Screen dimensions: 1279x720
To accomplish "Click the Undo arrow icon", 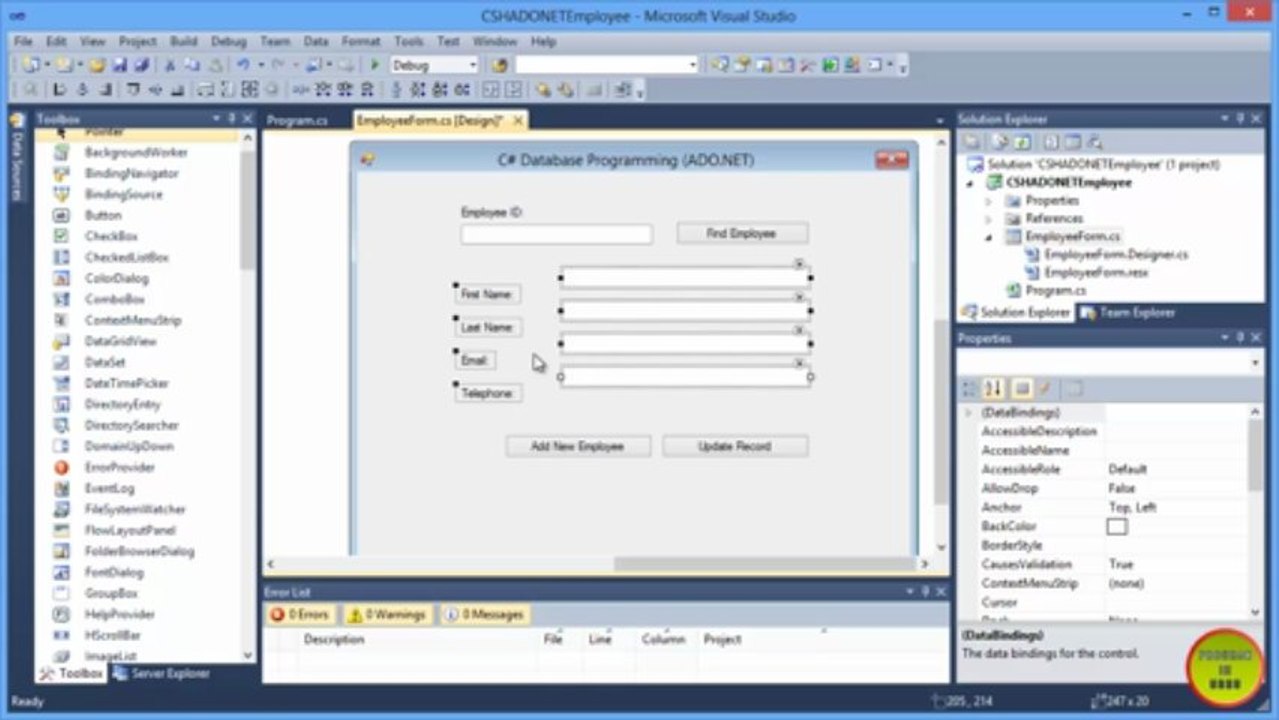I will pyautogui.click(x=243, y=65).
